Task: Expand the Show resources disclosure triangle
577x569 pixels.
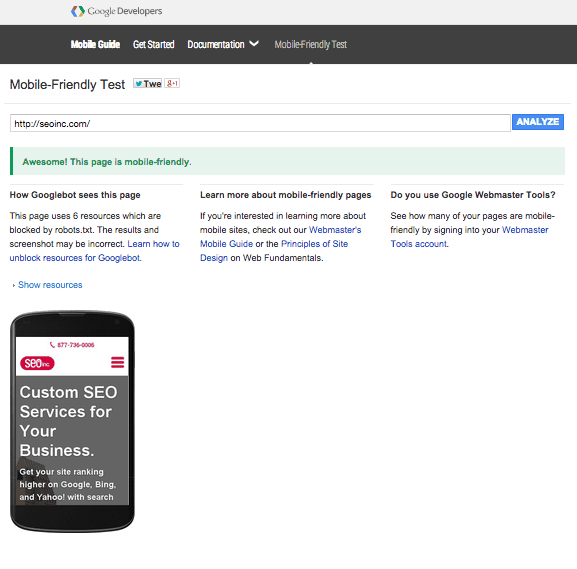Action: tap(14, 285)
